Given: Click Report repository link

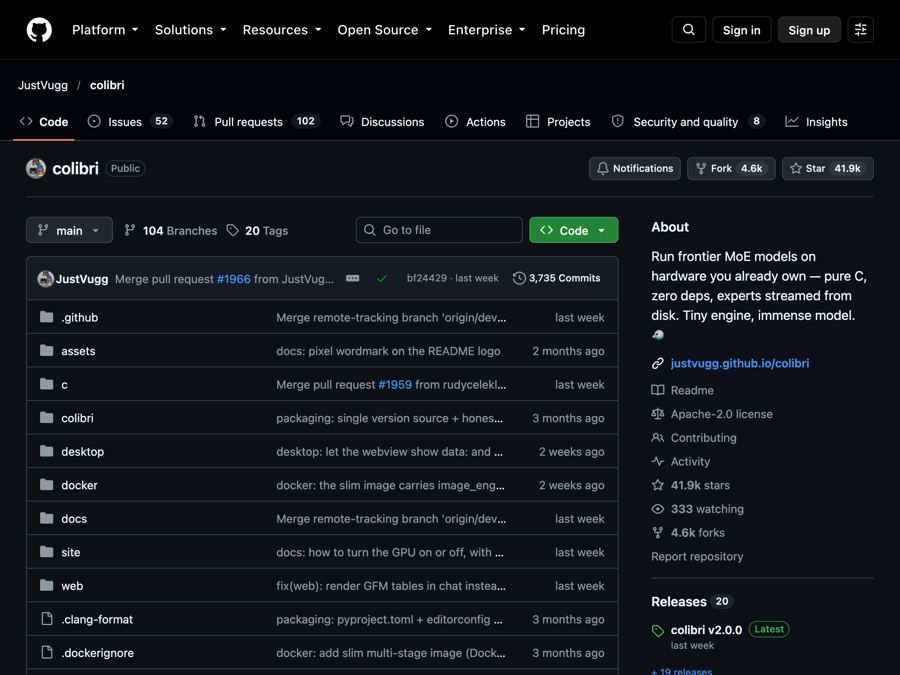Looking at the screenshot, I should pos(697,556).
